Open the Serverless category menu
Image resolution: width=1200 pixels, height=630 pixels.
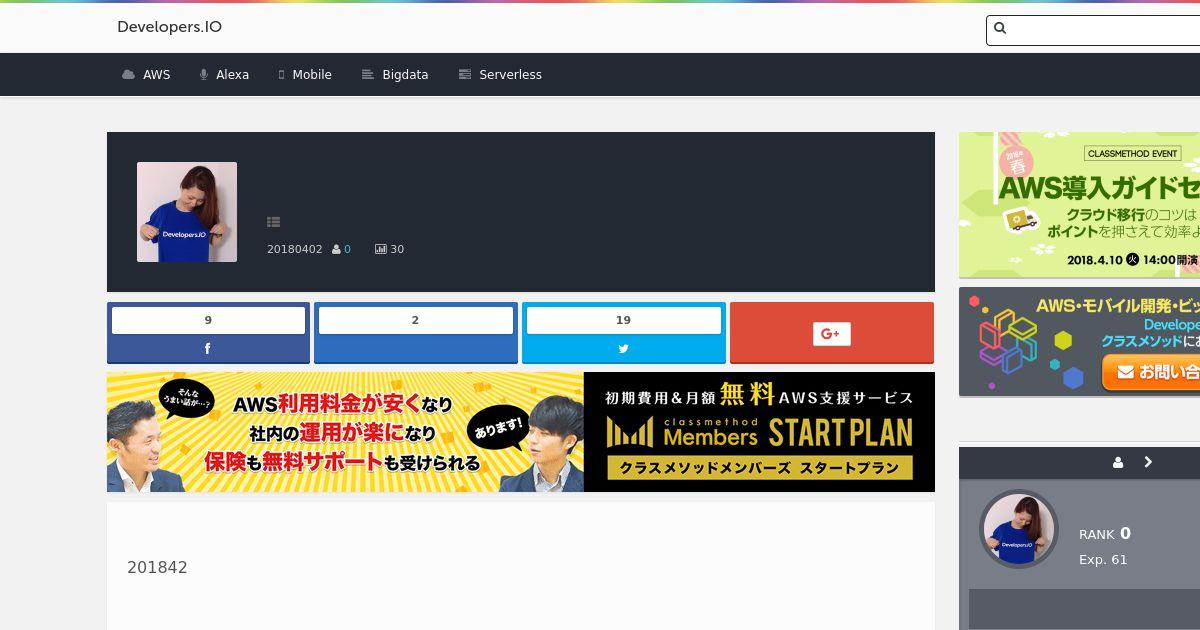500,75
